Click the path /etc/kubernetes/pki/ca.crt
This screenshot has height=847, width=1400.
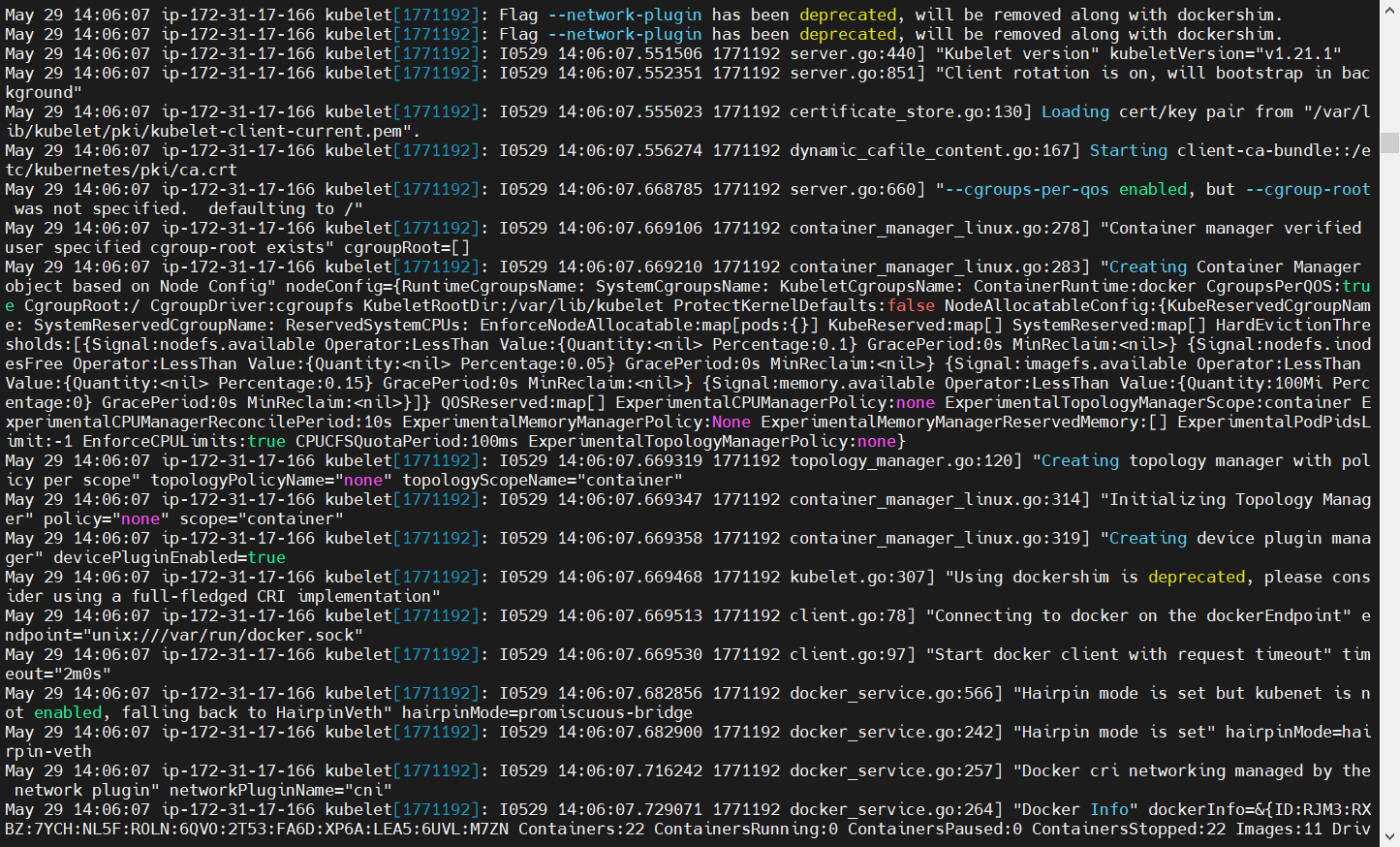pos(116,170)
